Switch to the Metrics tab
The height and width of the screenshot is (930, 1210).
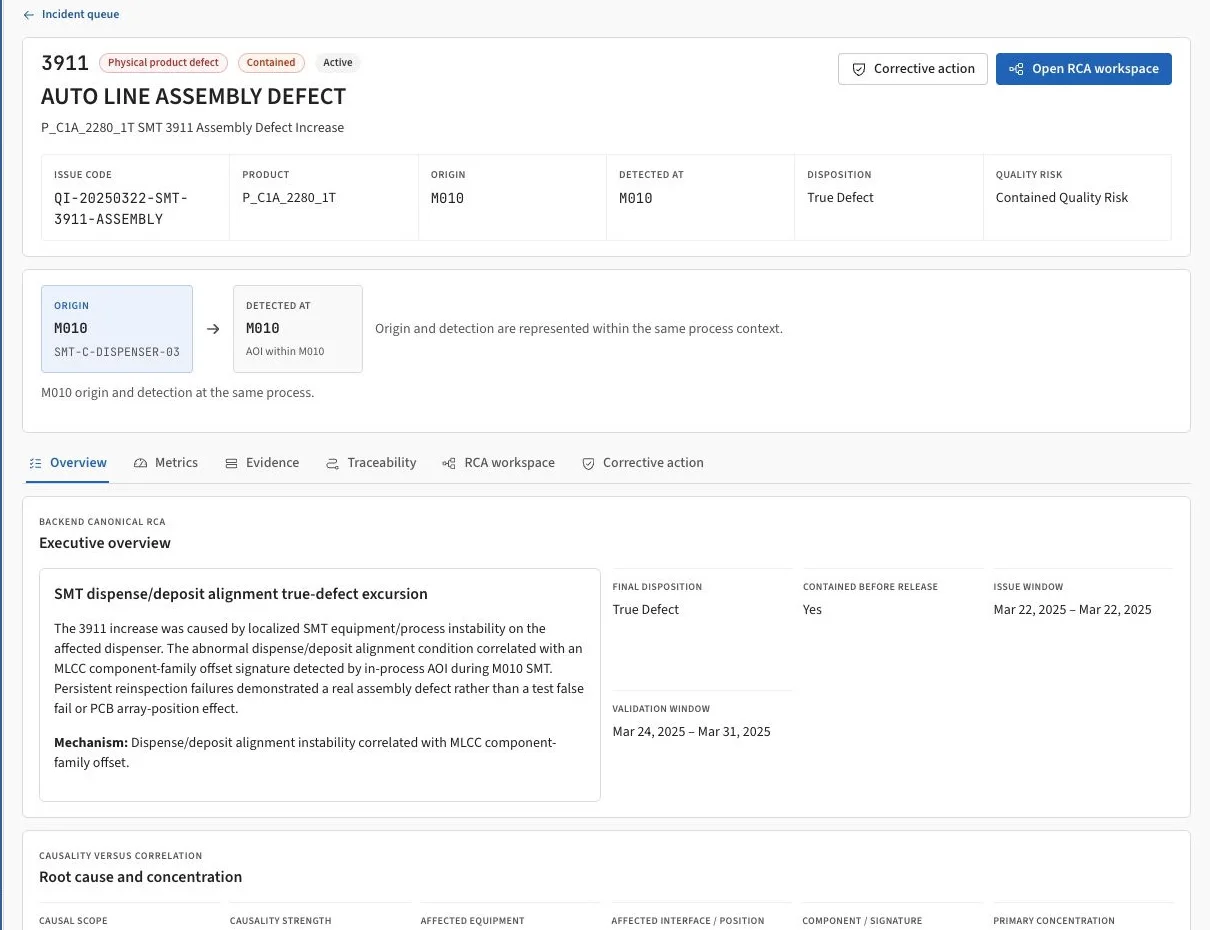point(176,463)
